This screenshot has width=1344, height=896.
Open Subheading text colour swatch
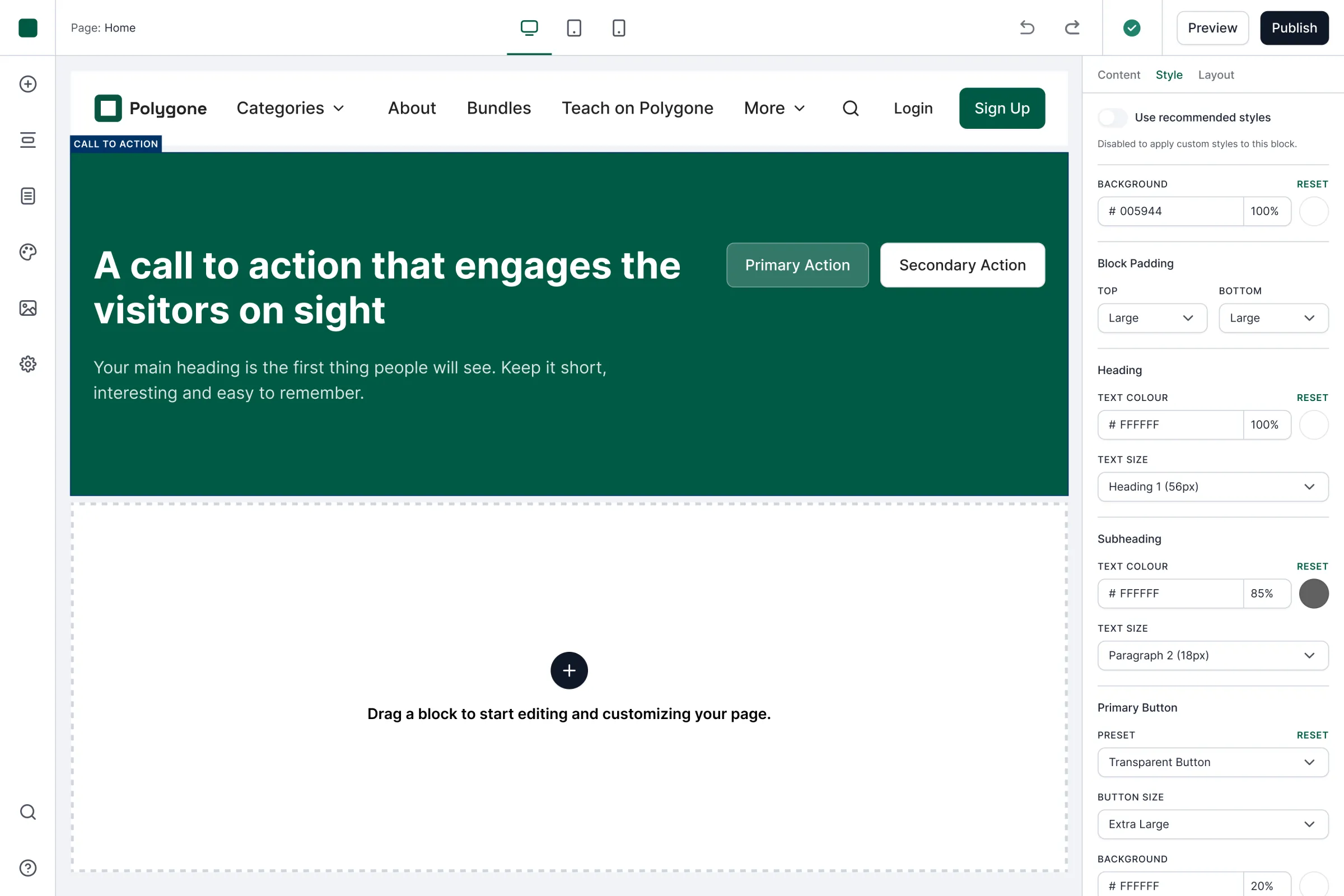pos(1313,593)
